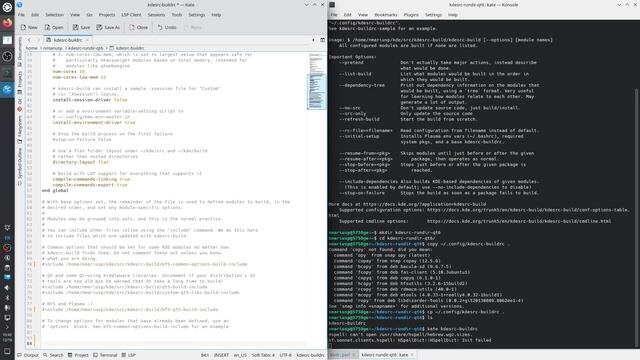Toggle the Terminal panel in Kate
Viewport: 640px width, 360px height.
click(105, 355)
